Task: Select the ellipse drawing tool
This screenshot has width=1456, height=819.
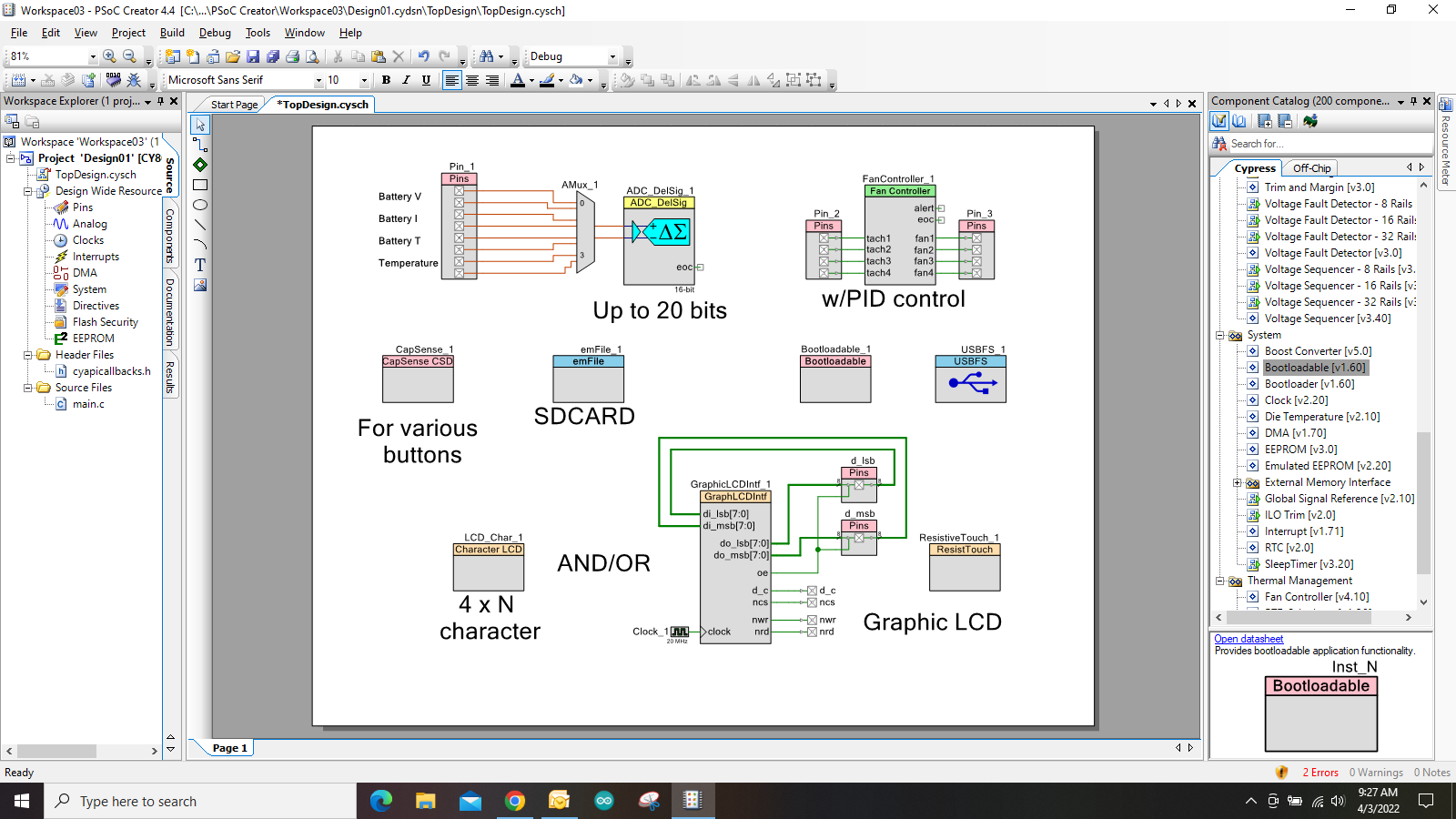Action: [200, 205]
